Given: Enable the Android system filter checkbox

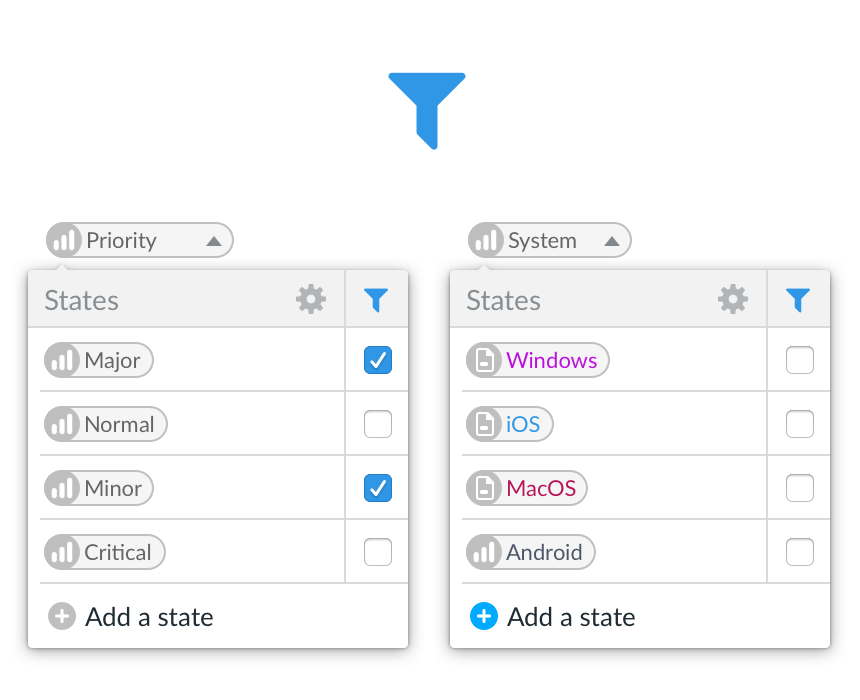Looking at the screenshot, I should coord(800,552).
